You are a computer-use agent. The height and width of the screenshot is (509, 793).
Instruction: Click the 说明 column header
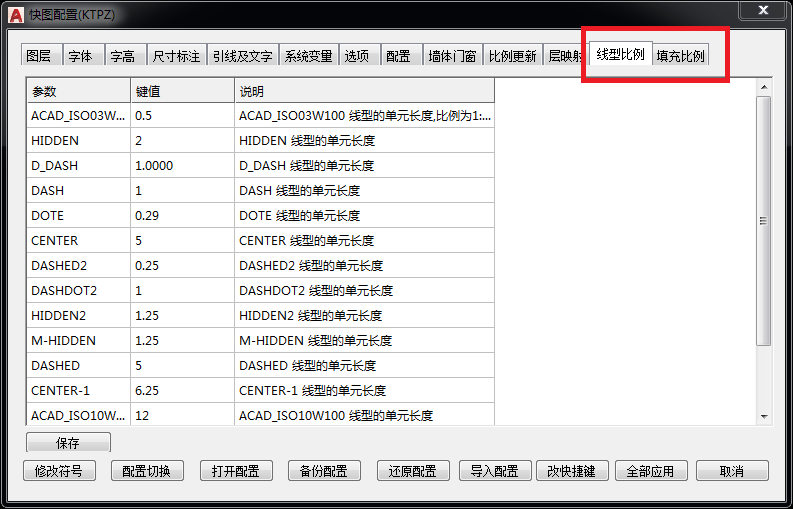[365, 91]
